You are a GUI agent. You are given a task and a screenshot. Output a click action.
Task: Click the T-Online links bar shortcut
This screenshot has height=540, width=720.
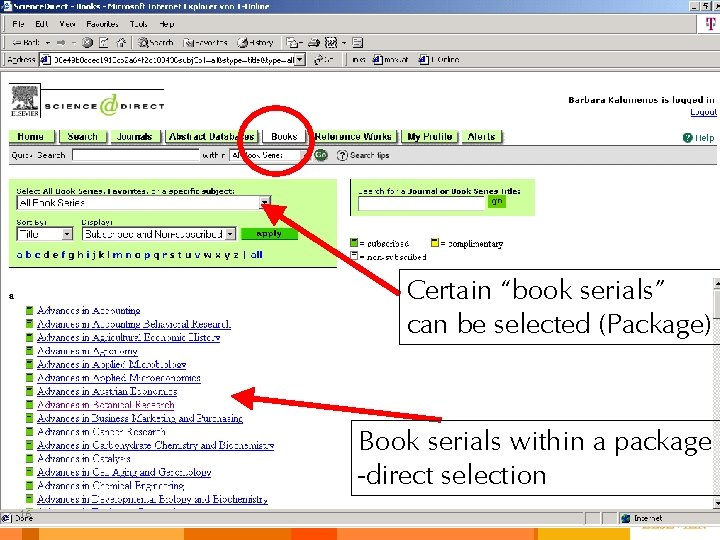(x=439, y=60)
